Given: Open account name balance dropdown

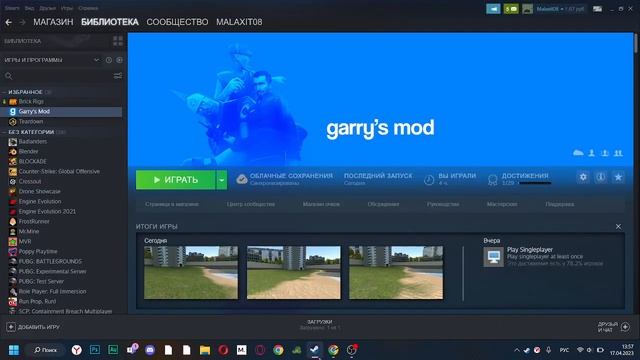Looking at the screenshot, I should (x=560, y=9).
